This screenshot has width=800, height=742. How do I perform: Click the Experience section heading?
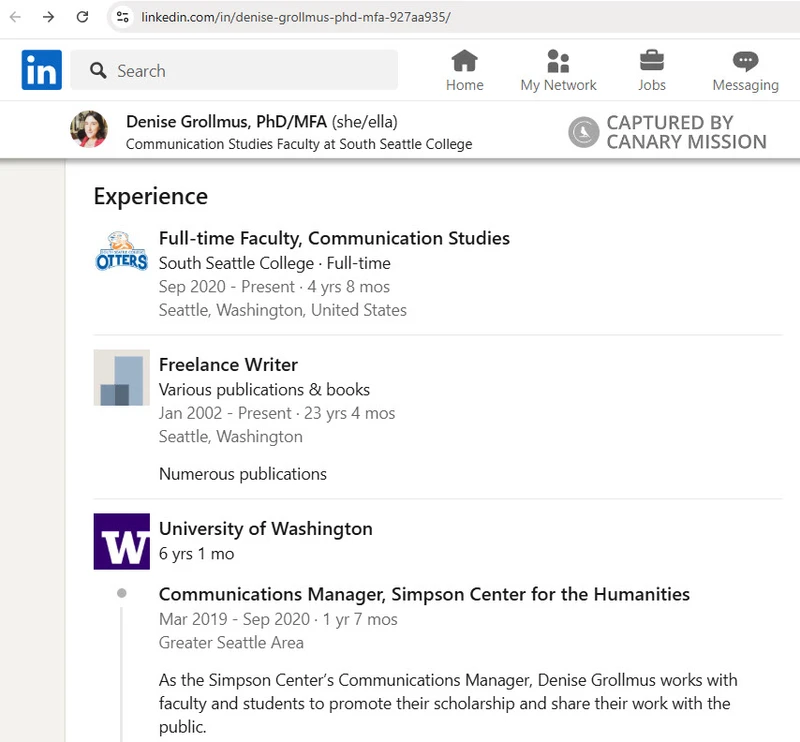(x=151, y=196)
